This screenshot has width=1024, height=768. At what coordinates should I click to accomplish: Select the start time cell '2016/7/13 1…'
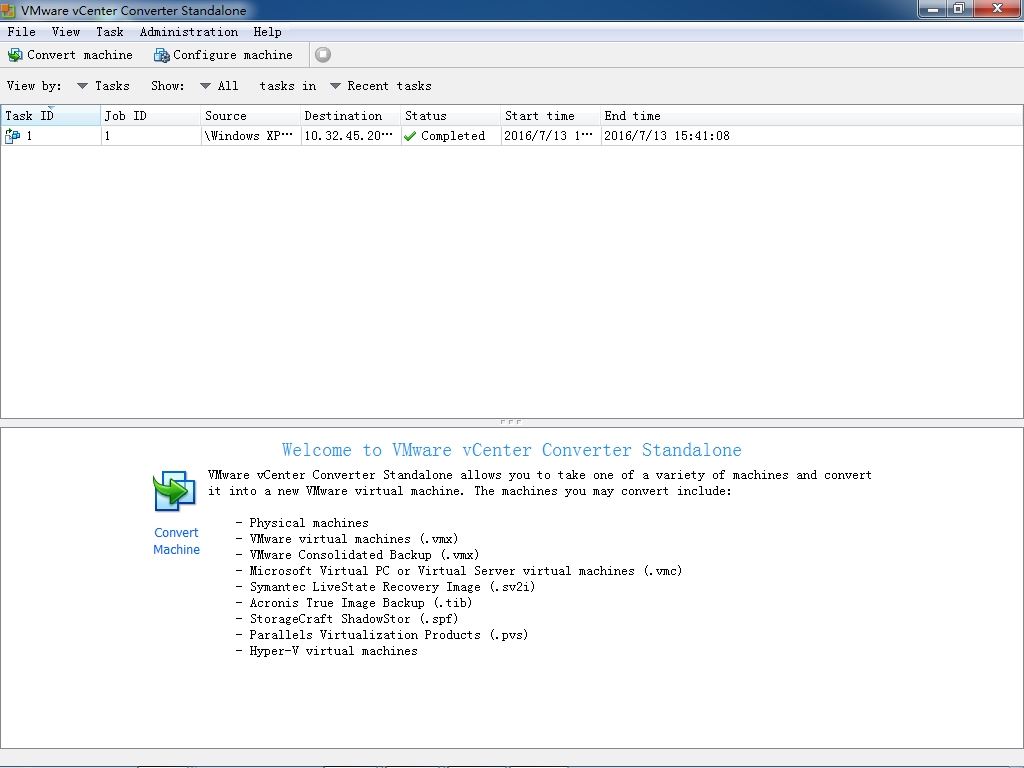(551, 136)
